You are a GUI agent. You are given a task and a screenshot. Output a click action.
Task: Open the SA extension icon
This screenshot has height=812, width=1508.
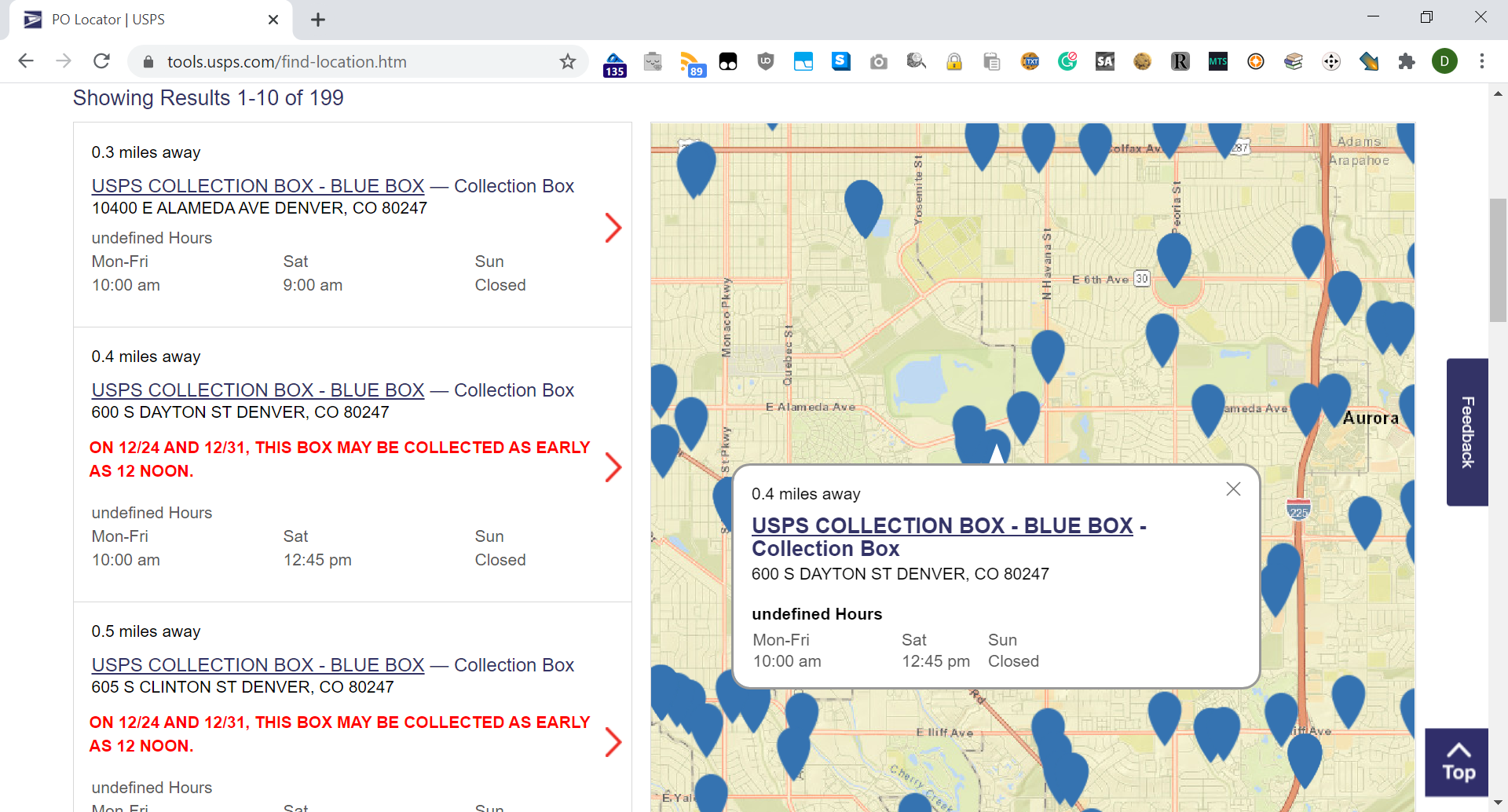pyautogui.click(x=1105, y=61)
